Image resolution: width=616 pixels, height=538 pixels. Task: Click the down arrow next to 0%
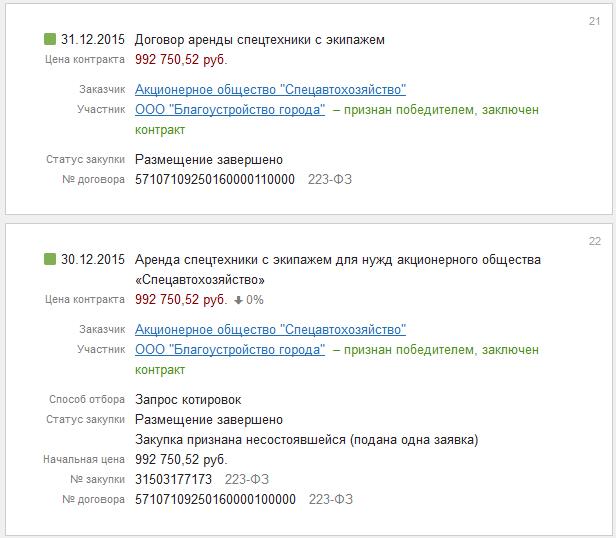[239, 299]
